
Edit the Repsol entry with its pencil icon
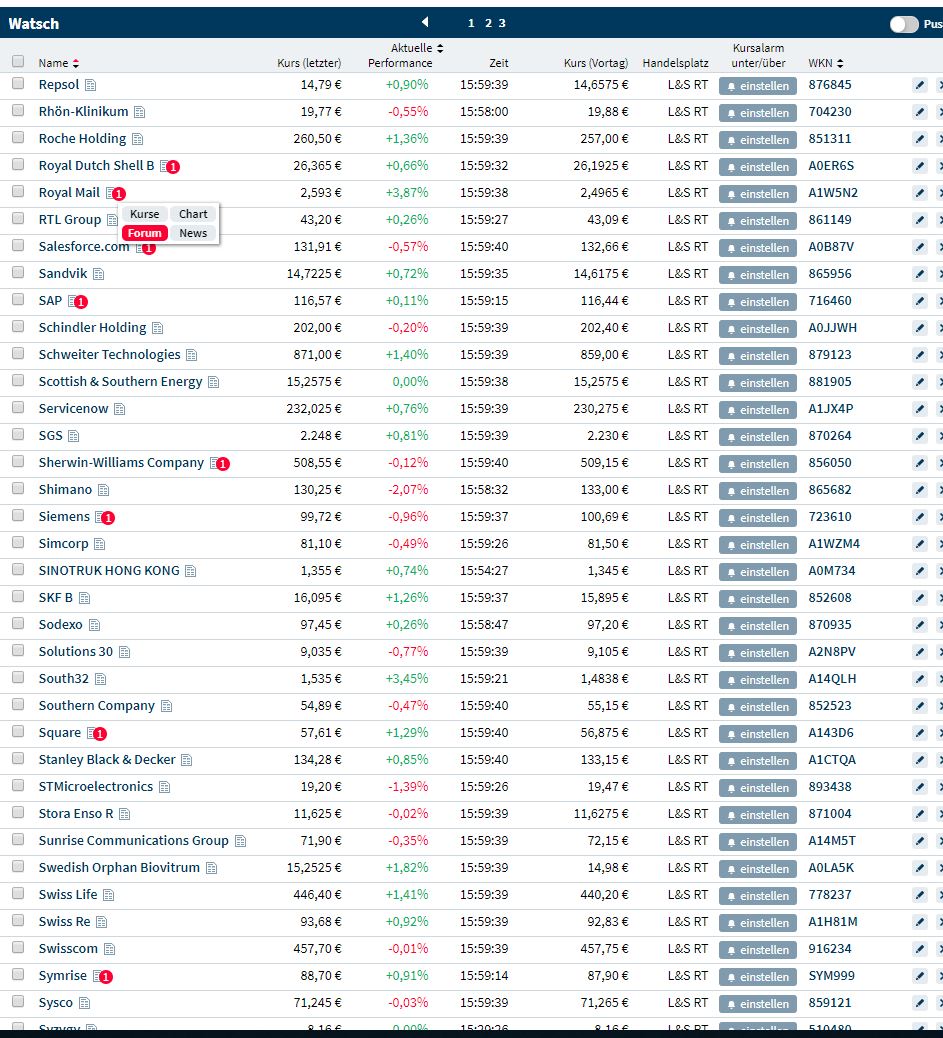920,85
